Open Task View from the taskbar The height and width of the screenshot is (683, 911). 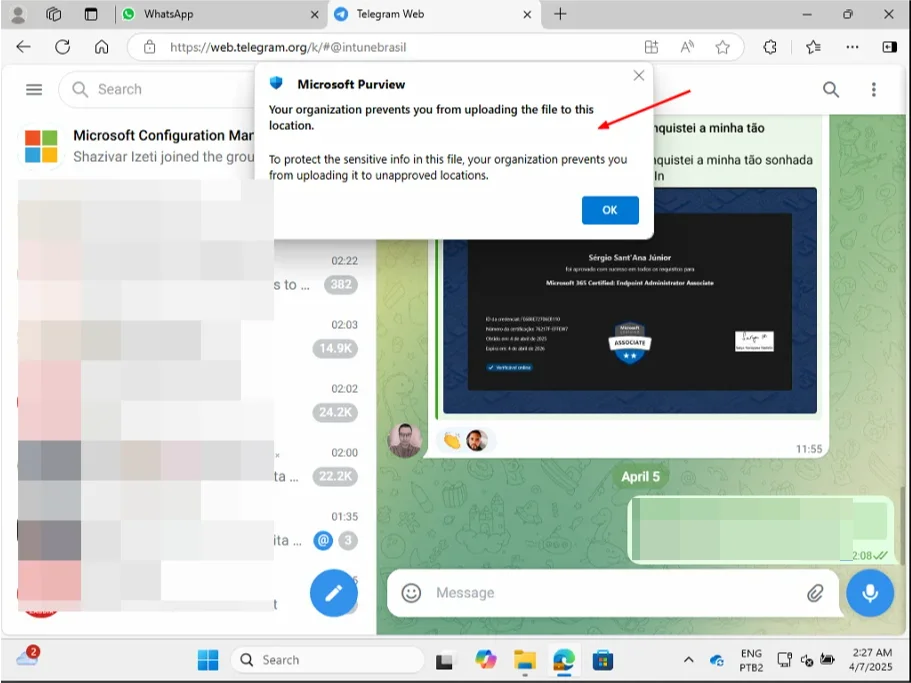tap(444, 660)
